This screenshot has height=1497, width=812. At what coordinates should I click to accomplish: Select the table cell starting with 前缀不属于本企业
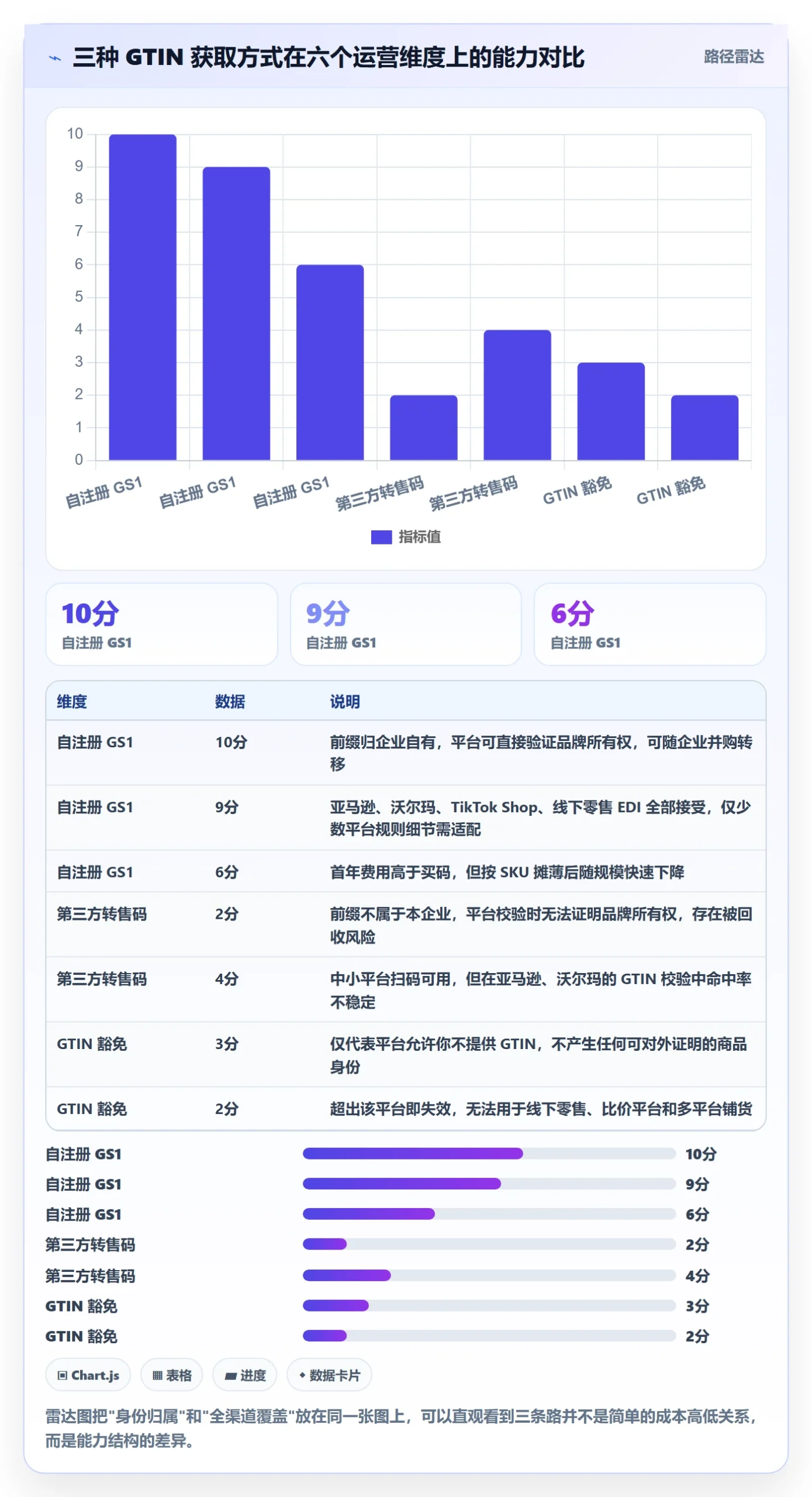(x=541, y=926)
